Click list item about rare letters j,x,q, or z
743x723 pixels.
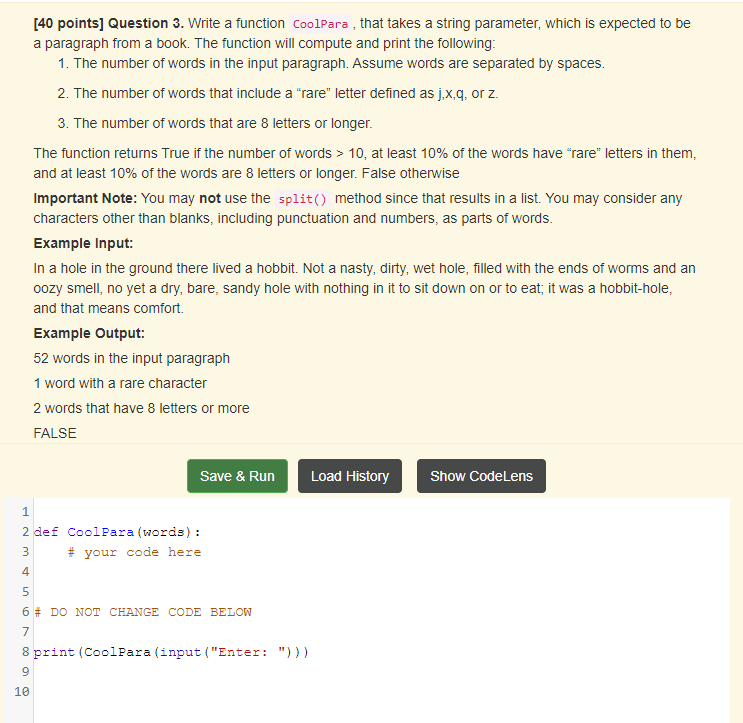(x=278, y=93)
